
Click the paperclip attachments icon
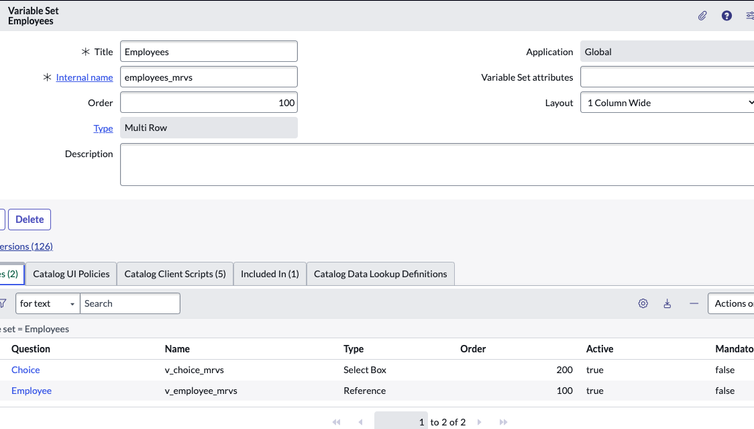[703, 16]
